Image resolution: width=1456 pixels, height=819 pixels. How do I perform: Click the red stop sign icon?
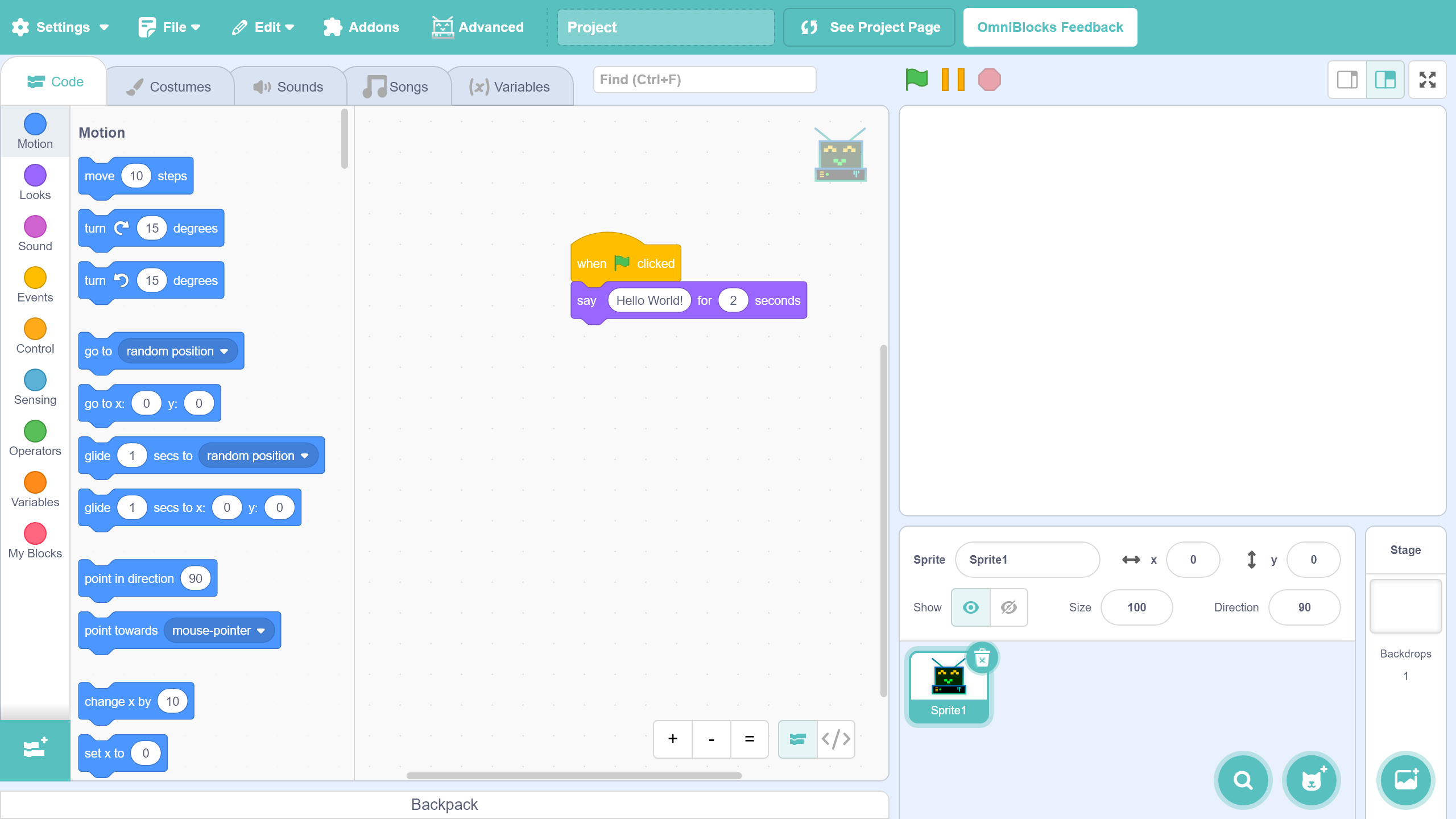[989, 80]
